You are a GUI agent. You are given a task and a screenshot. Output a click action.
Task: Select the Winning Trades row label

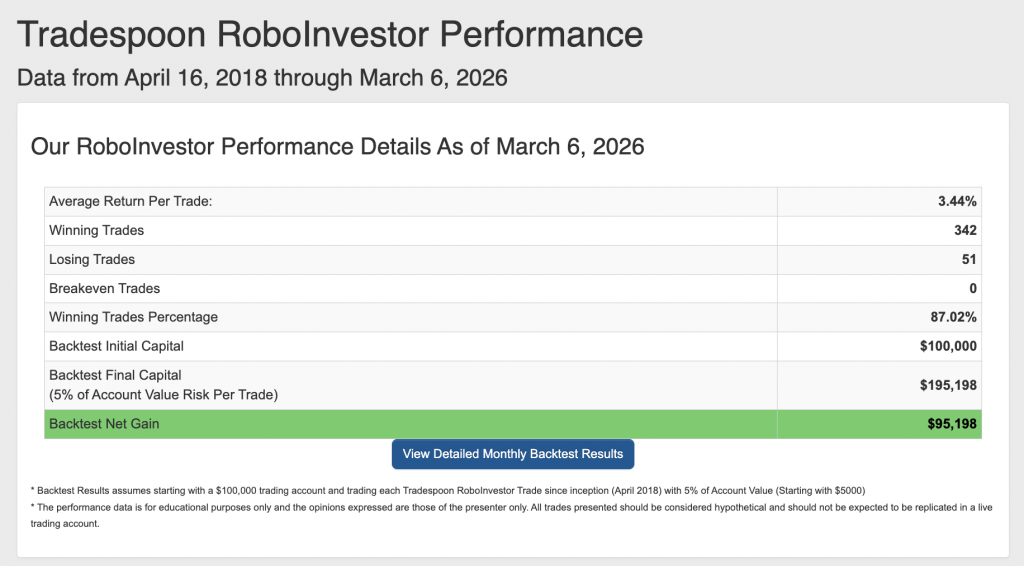click(97, 231)
